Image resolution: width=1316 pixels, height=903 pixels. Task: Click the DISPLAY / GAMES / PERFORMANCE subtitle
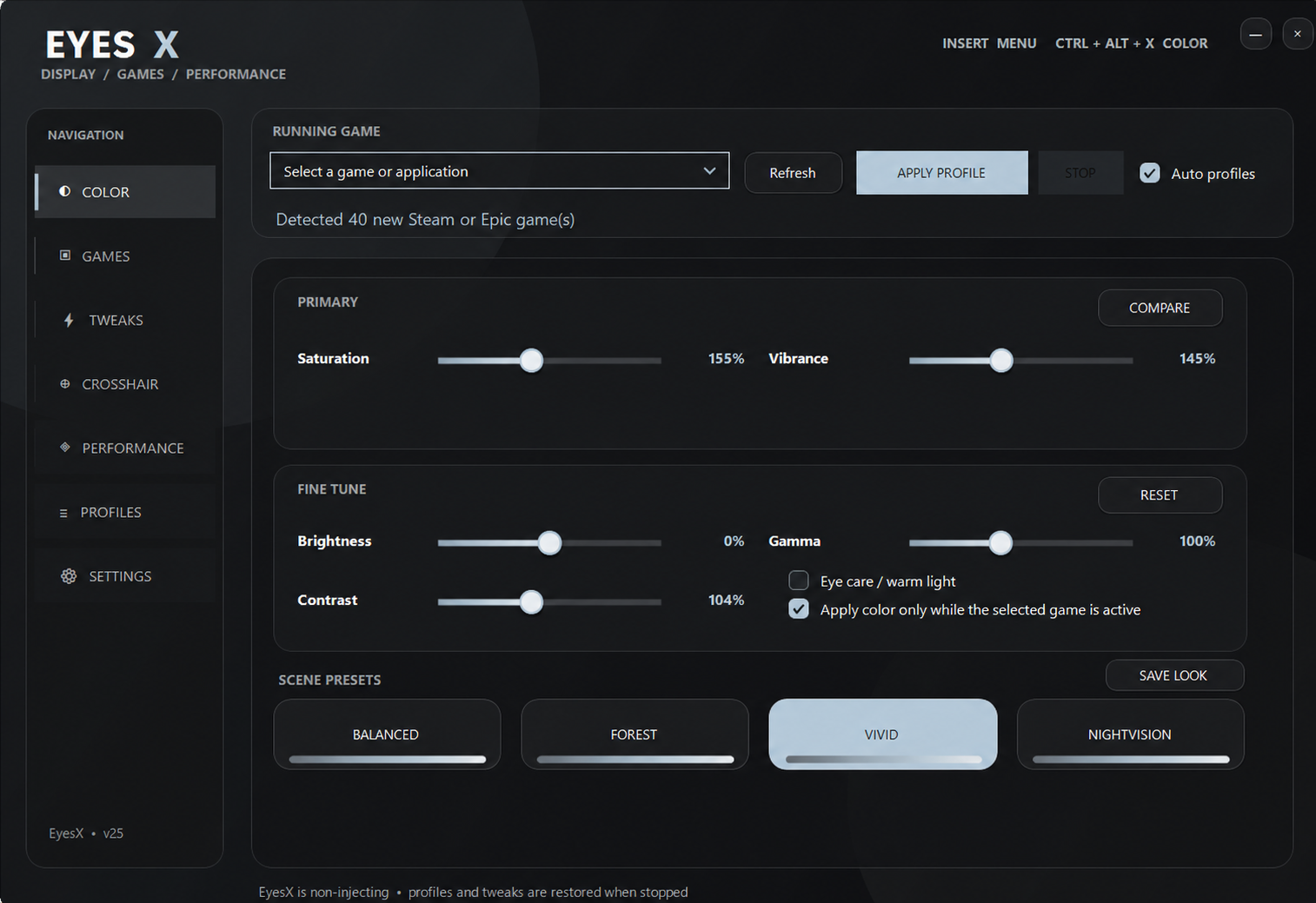click(x=163, y=74)
